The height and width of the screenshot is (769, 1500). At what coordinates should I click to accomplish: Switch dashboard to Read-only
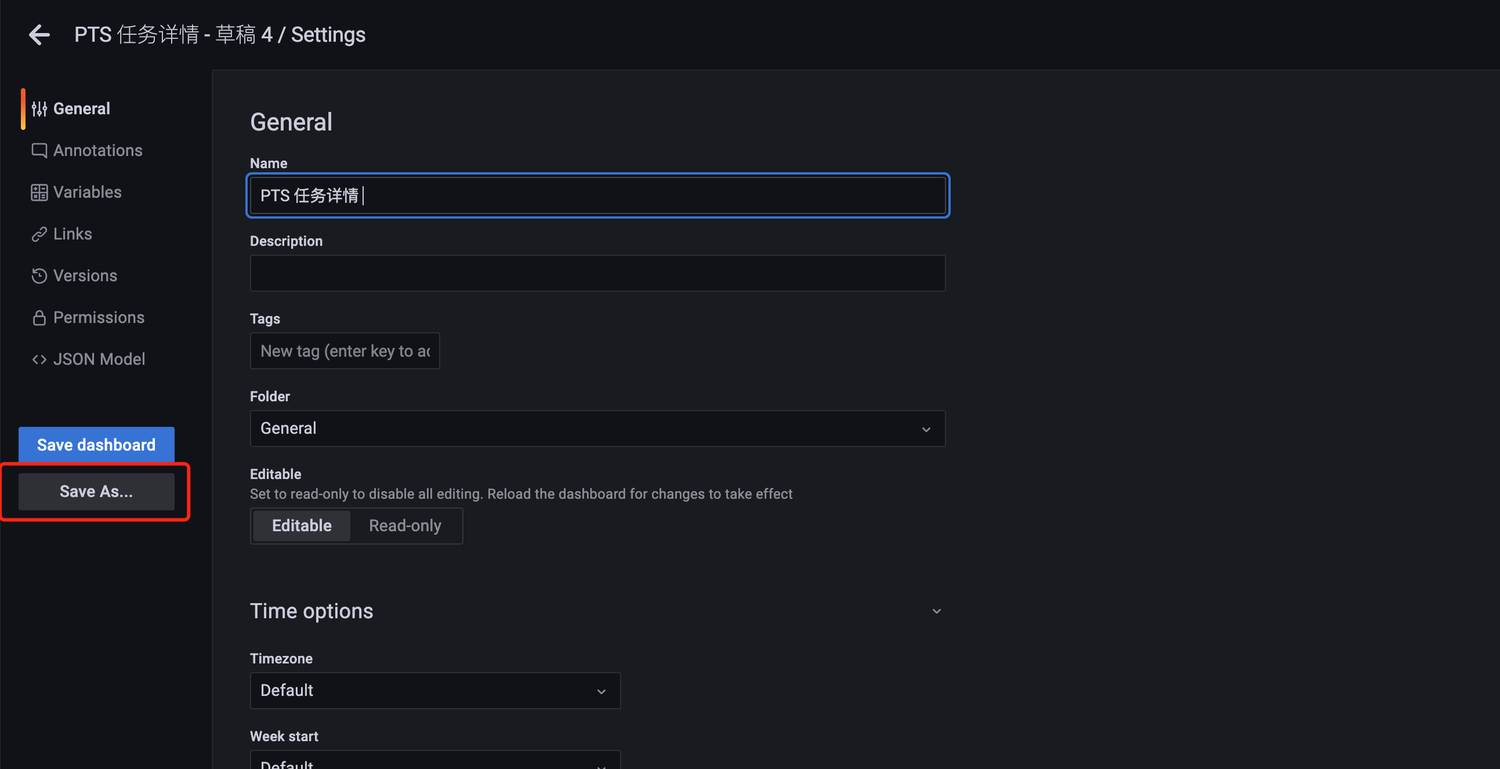click(405, 526)
